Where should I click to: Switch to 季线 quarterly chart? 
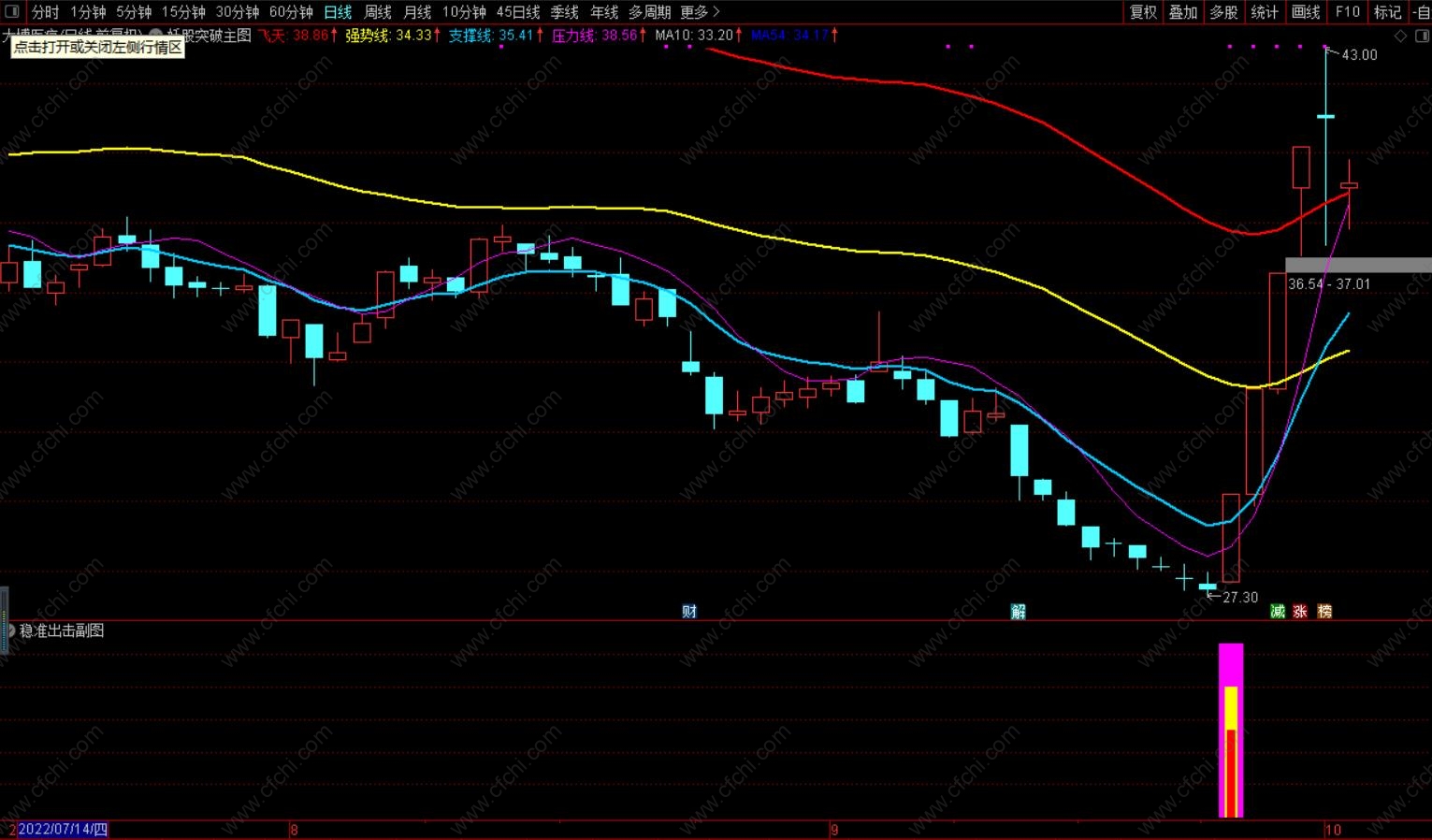565,12
